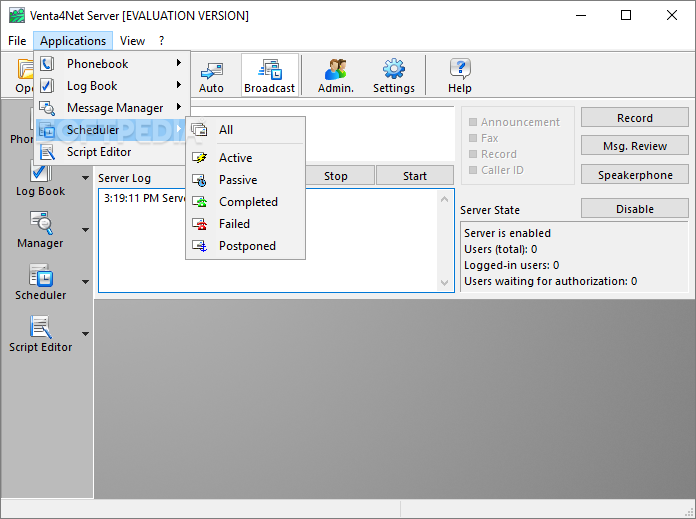
Task: Open Log Book from the left sidebar
Action: click(41, 180)
